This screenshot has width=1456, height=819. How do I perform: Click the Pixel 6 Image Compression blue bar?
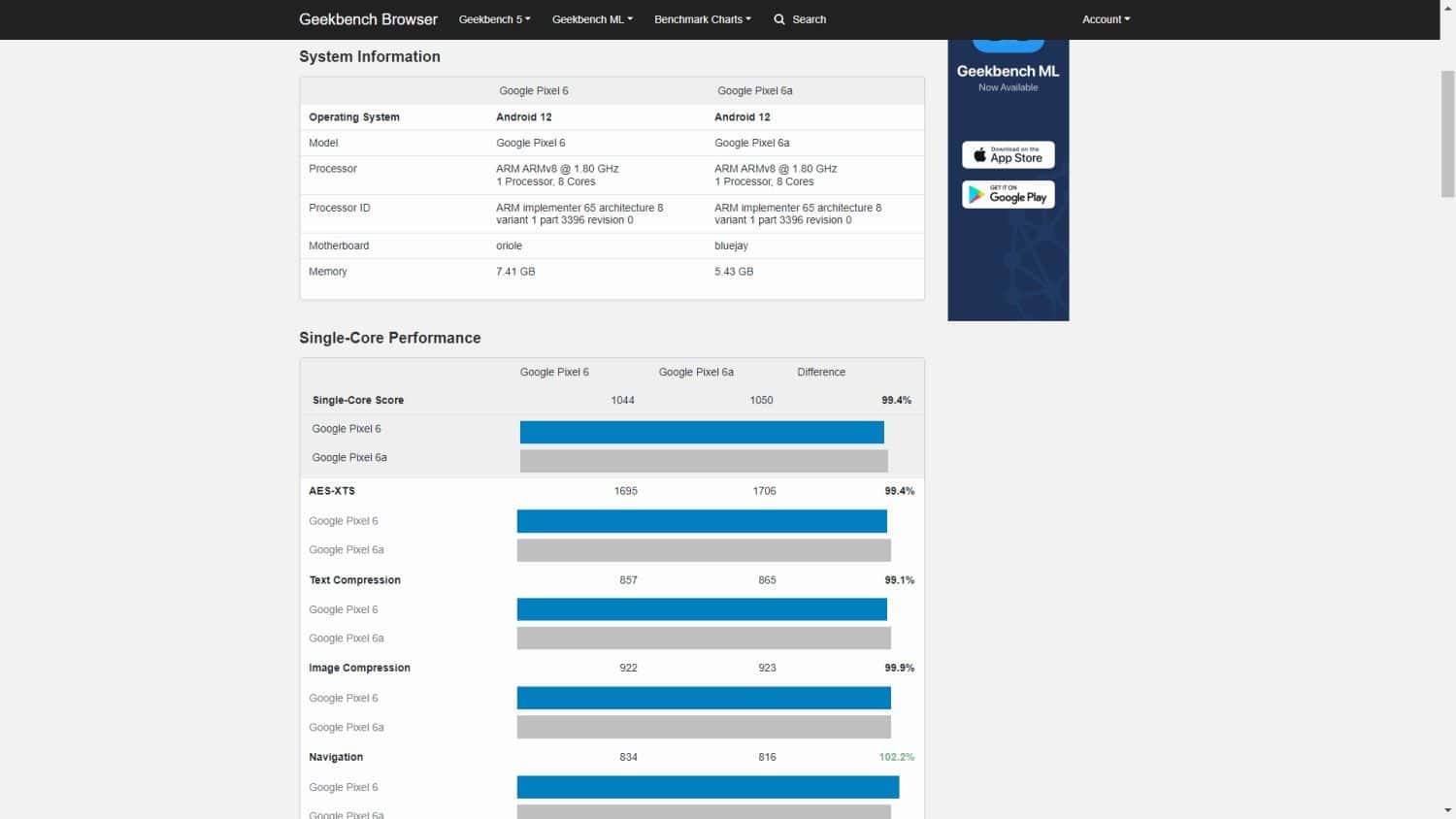(704, 698)
